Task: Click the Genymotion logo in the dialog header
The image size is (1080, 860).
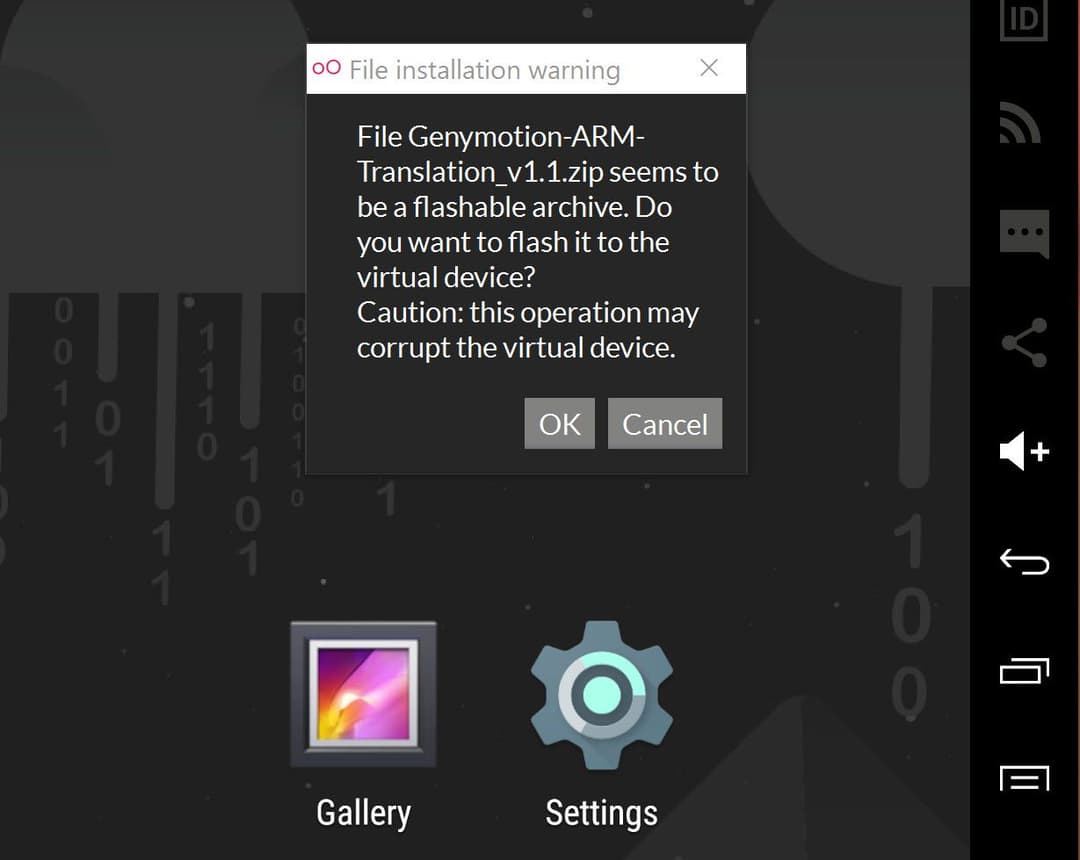Action: pos(325,68)
